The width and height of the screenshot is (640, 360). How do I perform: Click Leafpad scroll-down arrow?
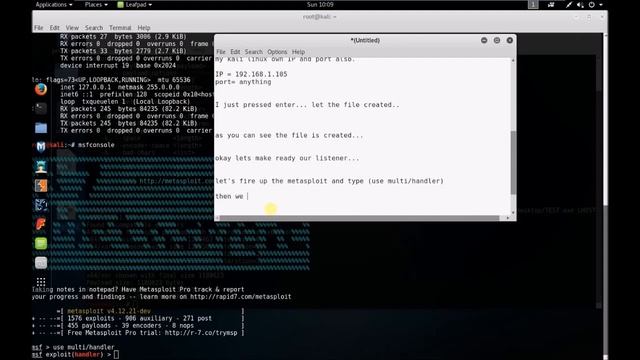513,212
